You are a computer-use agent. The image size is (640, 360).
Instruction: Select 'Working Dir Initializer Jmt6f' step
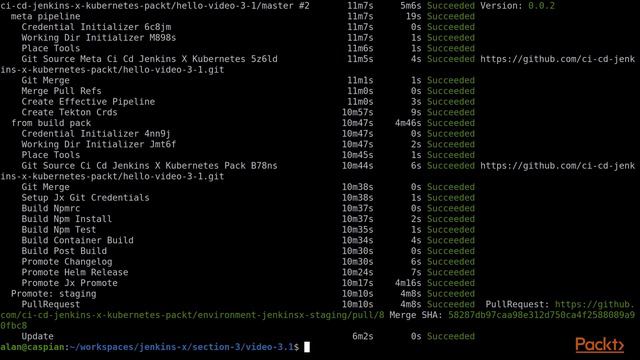pyautogui.click(x=99, y=144)
